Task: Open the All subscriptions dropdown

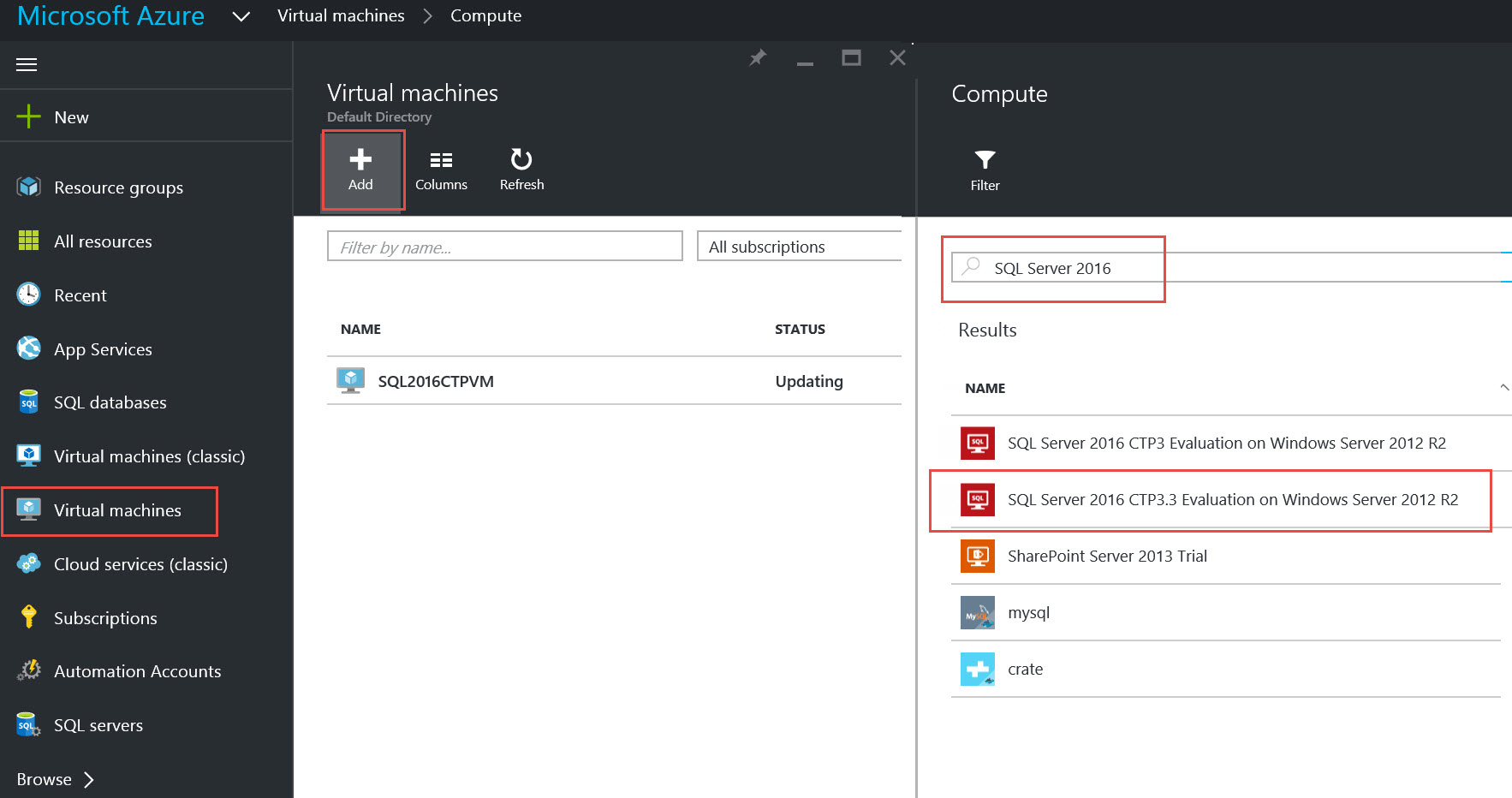Action: point(799,247)
